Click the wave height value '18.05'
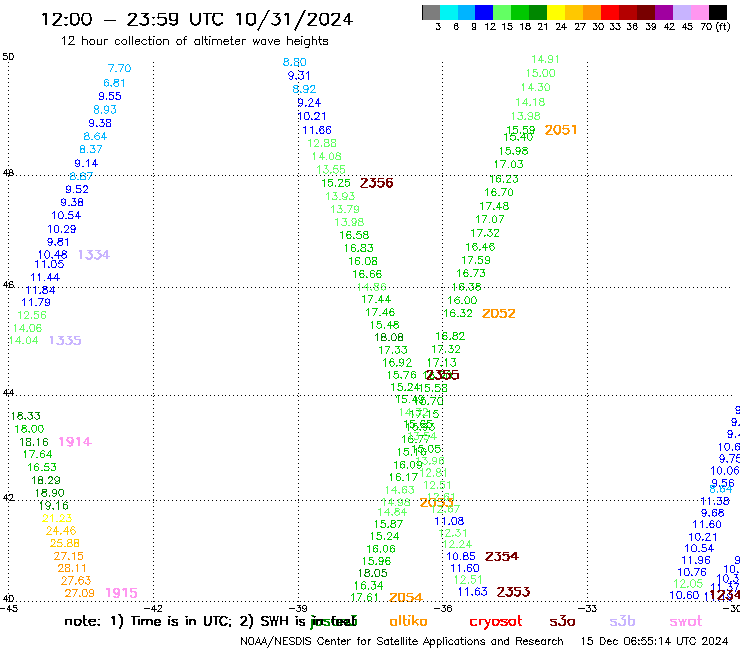The height and width of the screenshot is (650, 740). [372, 573]
